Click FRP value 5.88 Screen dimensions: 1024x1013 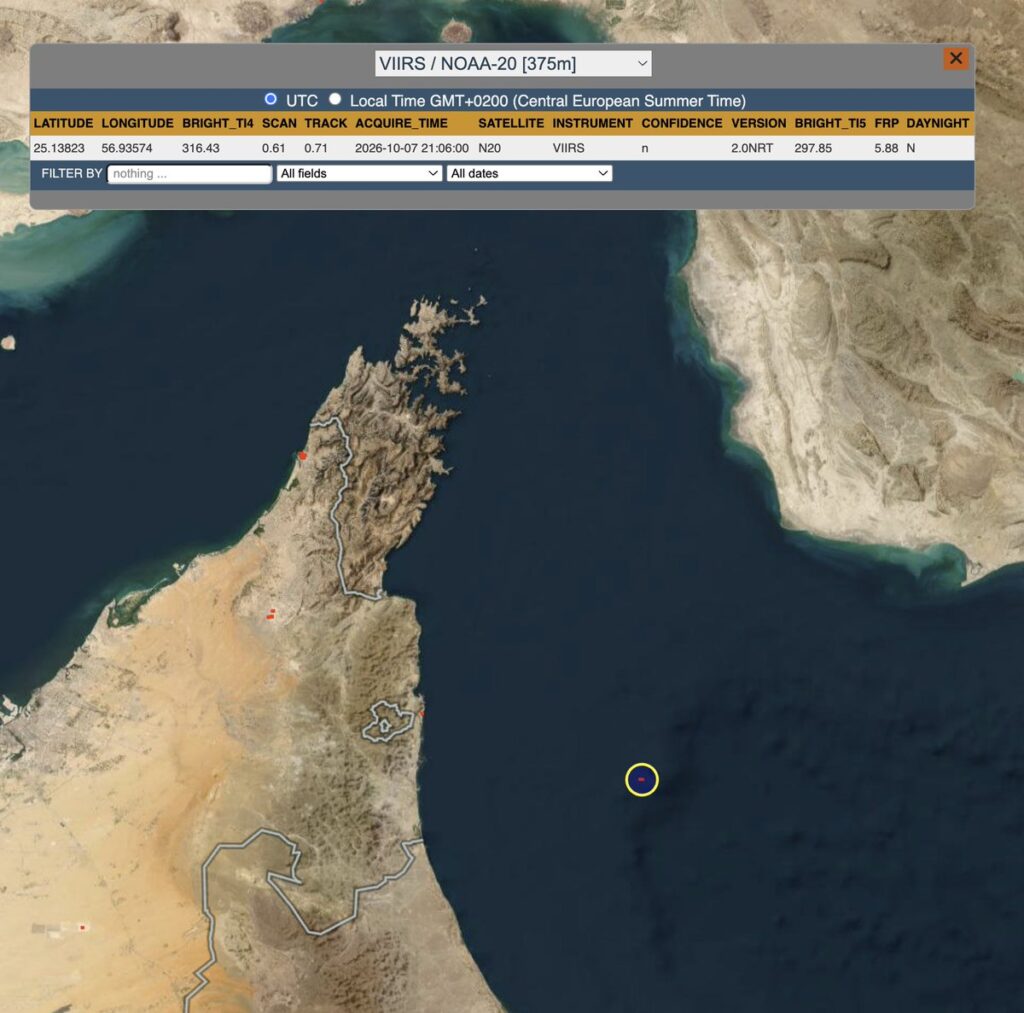pyautogui.click(x=886, y=148)
